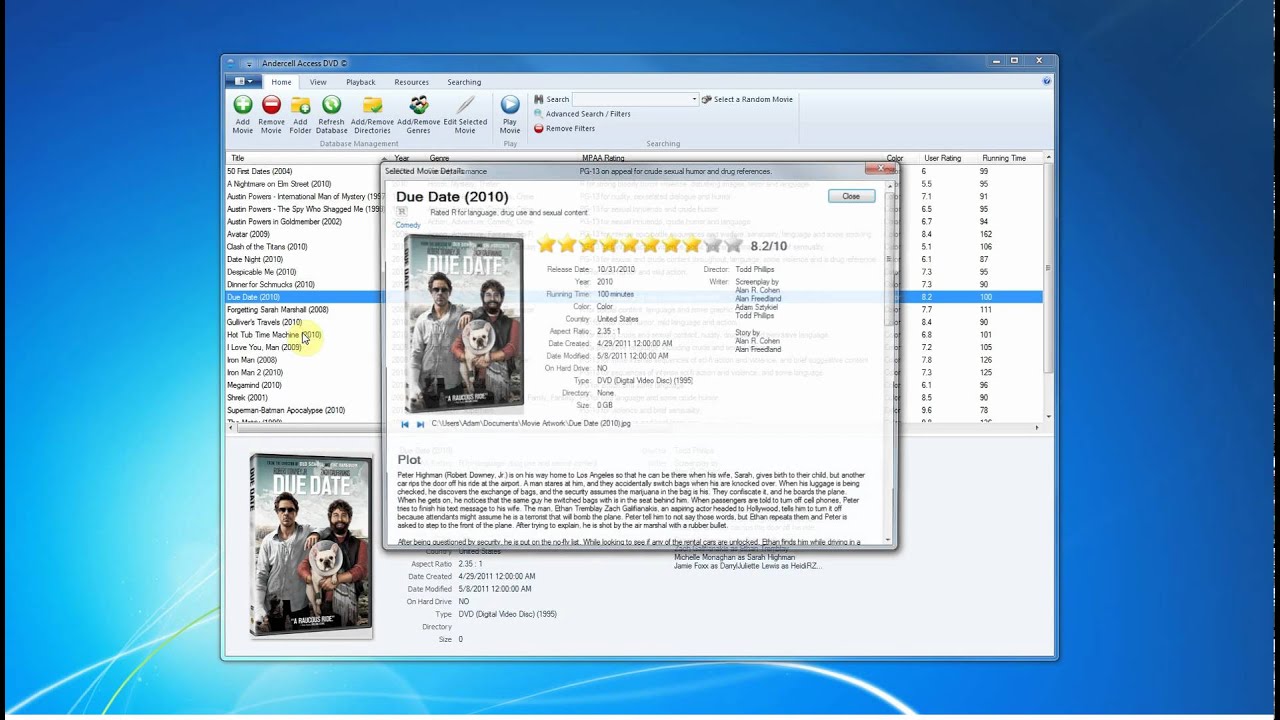Select I Love You, Man (2009)
The width and height of the screenshot is (1280, 720).
click(x=264, y=347)
